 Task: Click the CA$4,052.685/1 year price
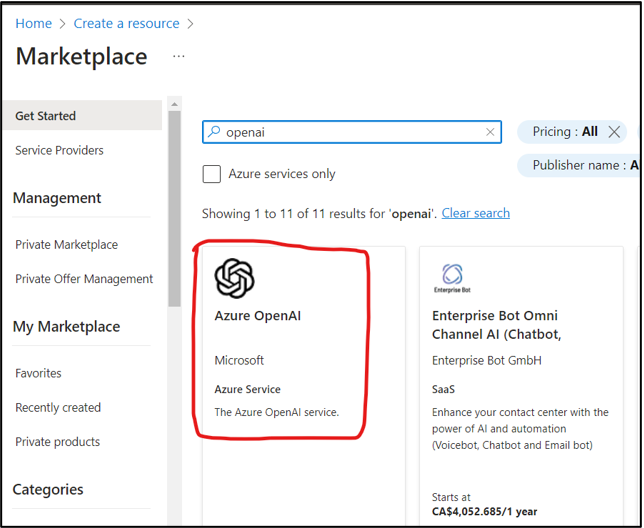pyautogui.click(x=484, y=512)
